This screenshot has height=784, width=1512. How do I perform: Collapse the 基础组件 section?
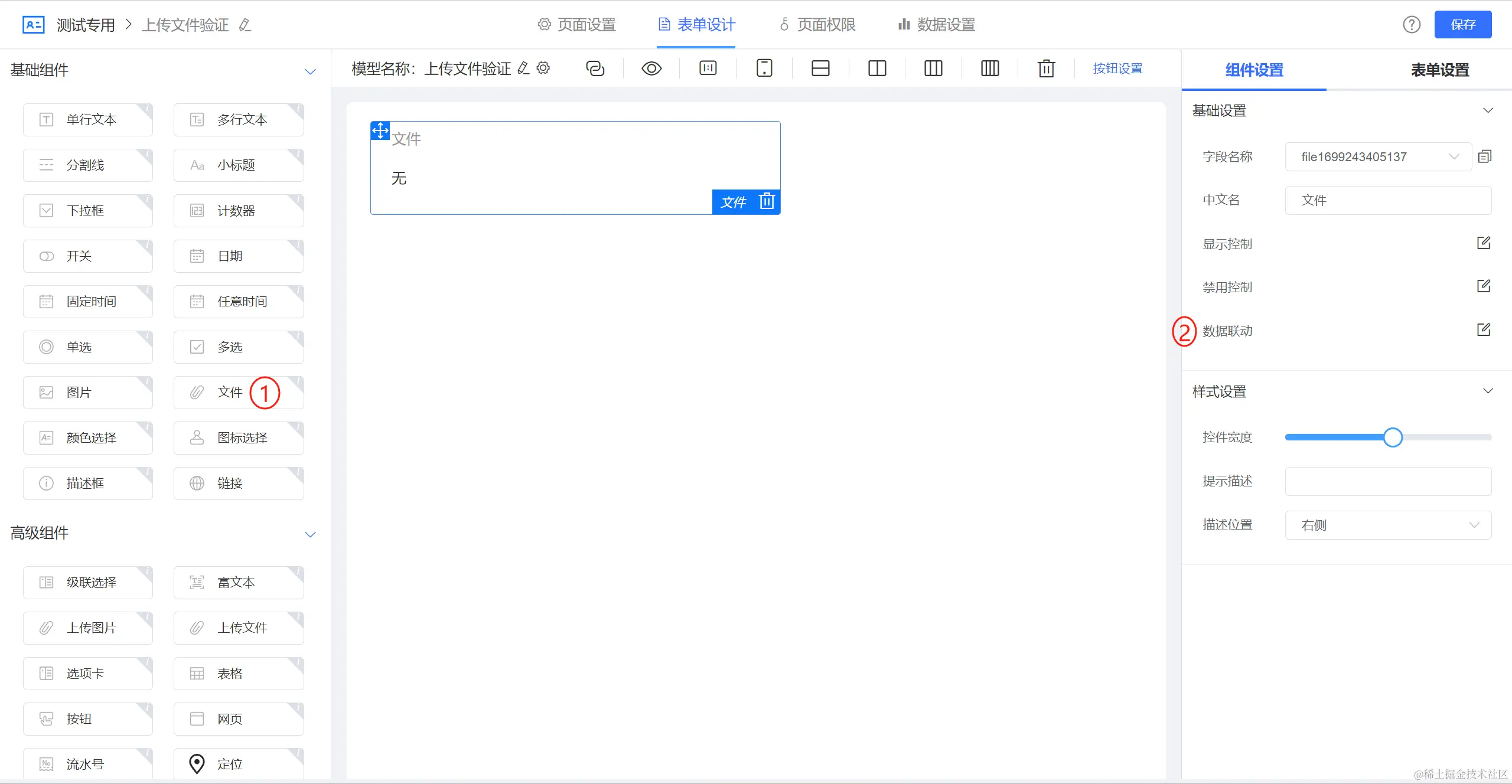pyautogui.click(x=310, y=71)
